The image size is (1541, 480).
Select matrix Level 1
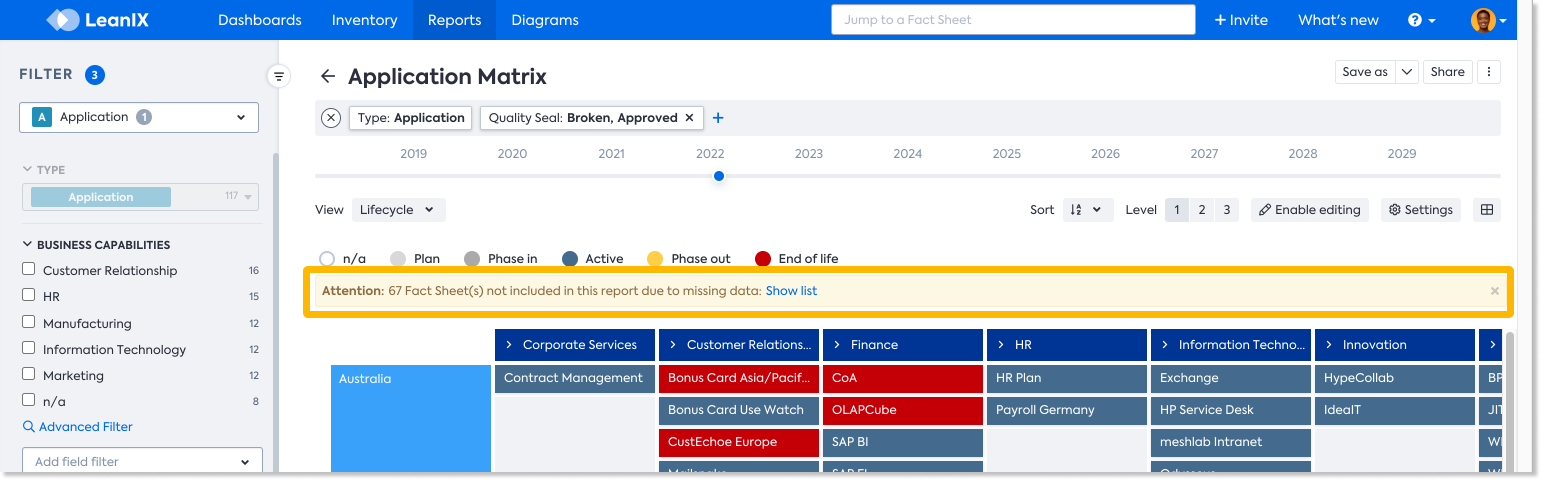tap(1177, 210)
